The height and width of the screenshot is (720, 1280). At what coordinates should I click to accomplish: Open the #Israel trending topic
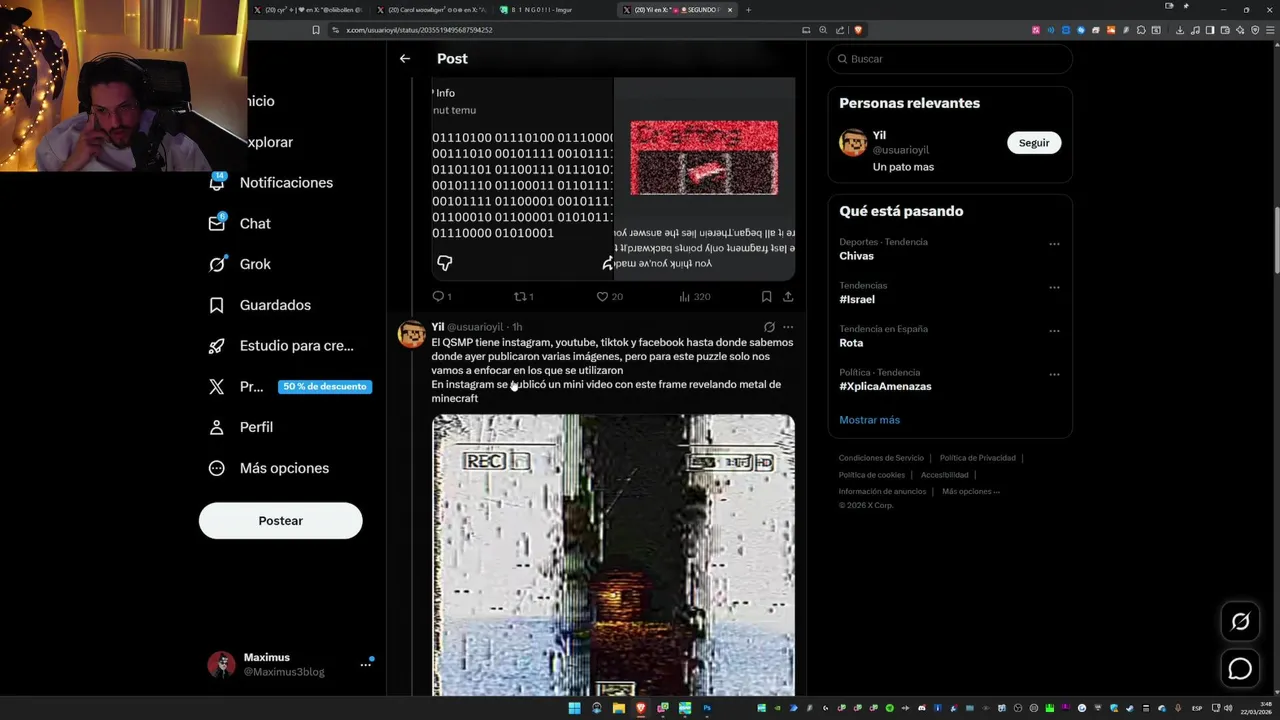pos(857,299)
